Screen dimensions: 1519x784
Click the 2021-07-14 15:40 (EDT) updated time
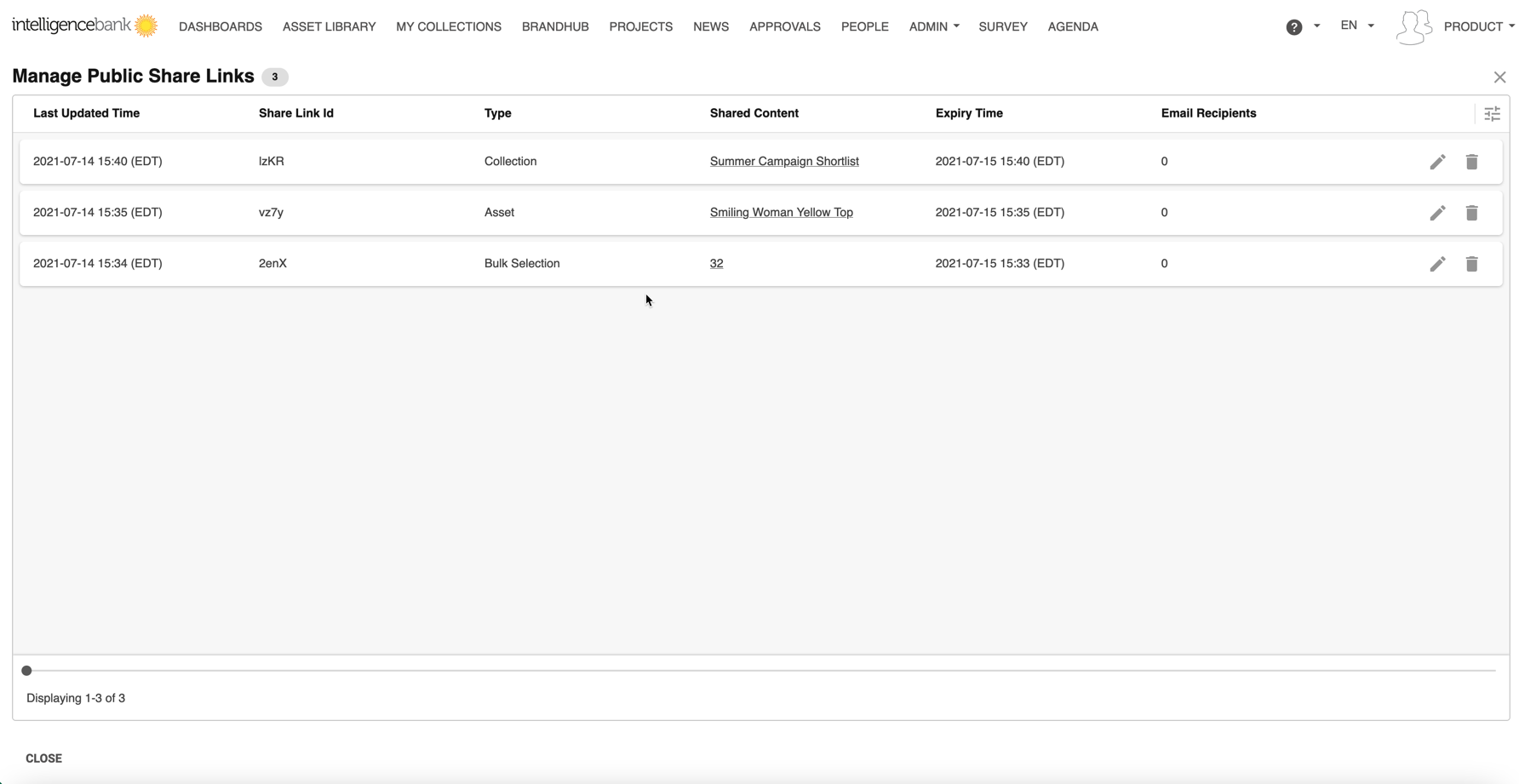click(x=97, y=161)
